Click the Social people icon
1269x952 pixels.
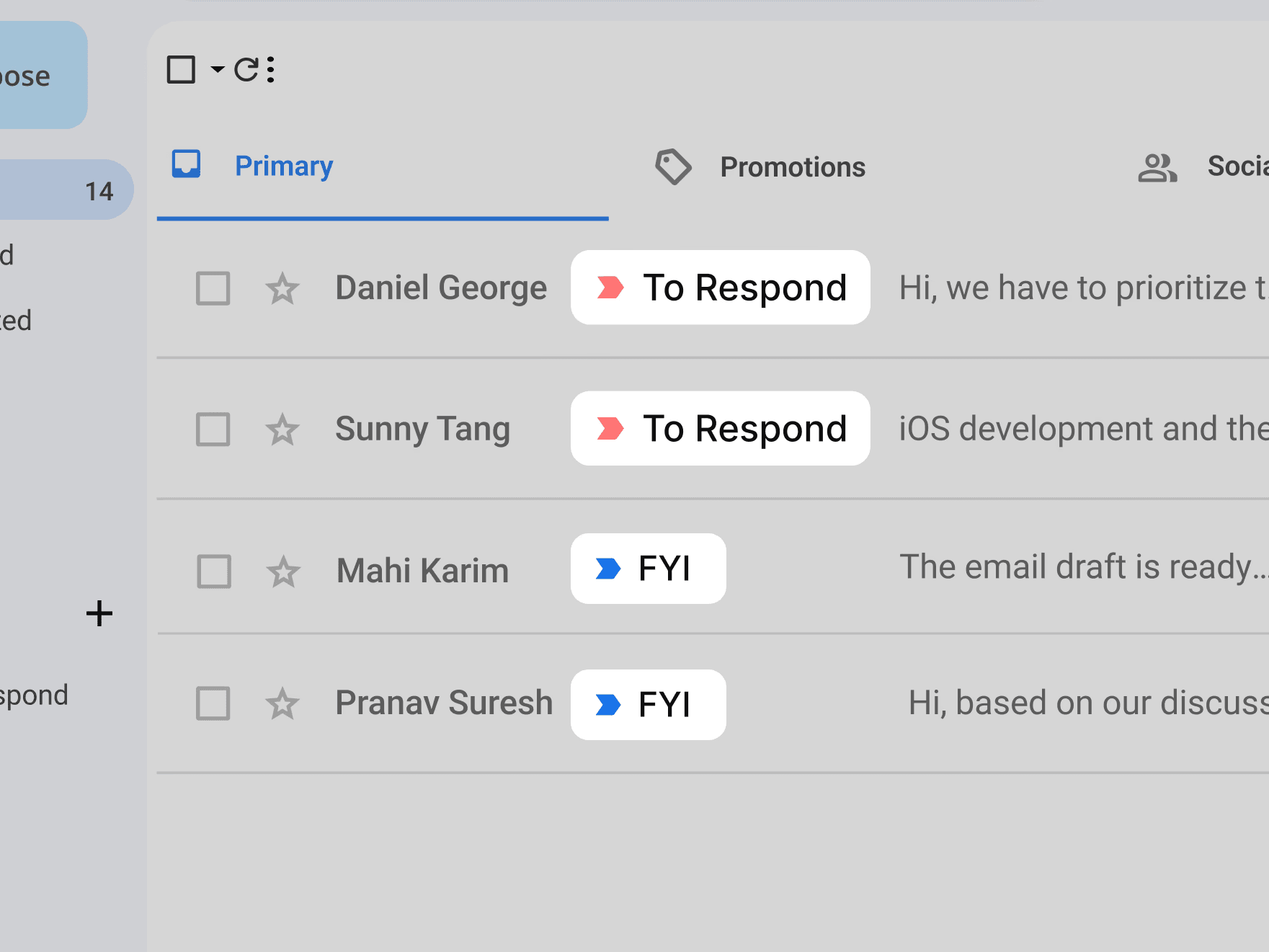1157,168
